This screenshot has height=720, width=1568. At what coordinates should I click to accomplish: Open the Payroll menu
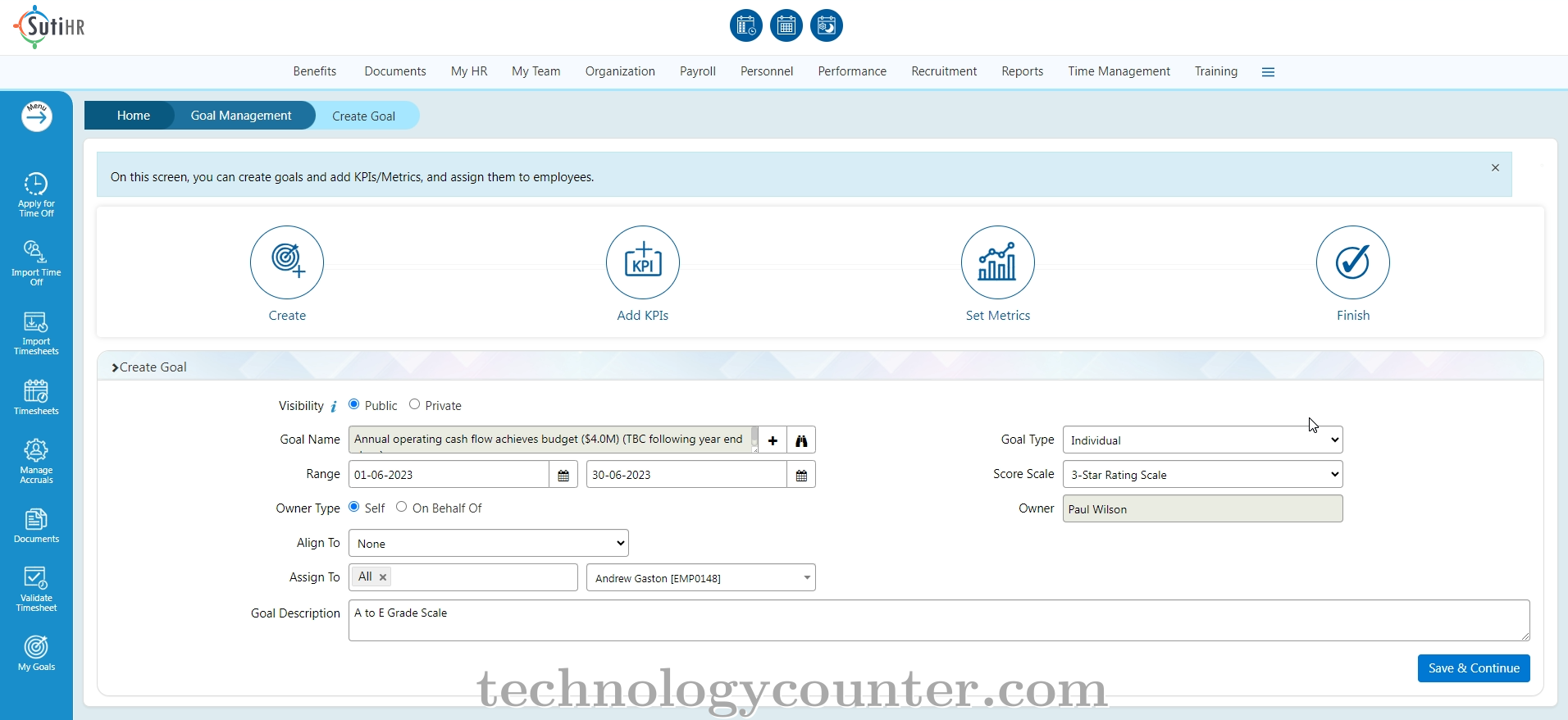(x=698, y=71)
